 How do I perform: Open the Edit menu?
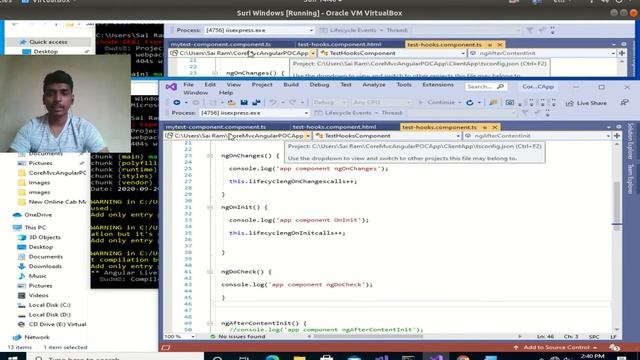[210, 84]
